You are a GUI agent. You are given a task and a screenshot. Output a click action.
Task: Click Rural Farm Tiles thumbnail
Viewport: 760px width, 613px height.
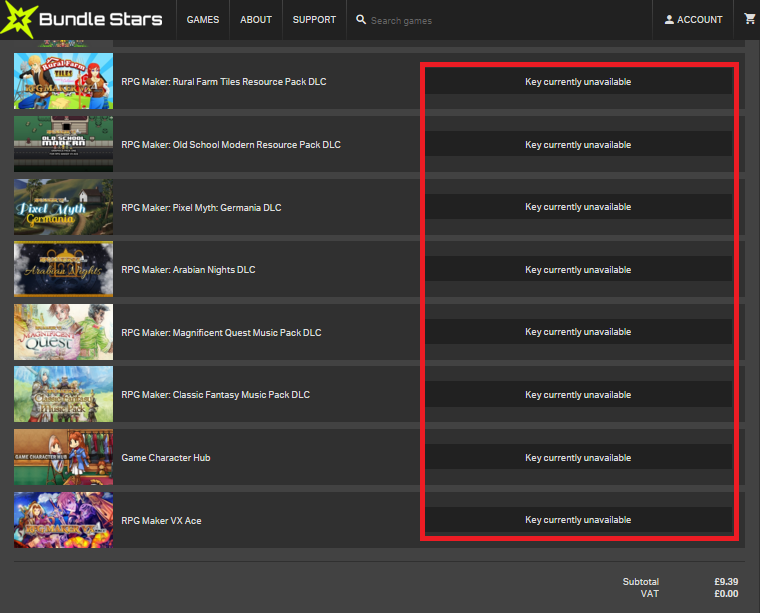coord(63,82)
